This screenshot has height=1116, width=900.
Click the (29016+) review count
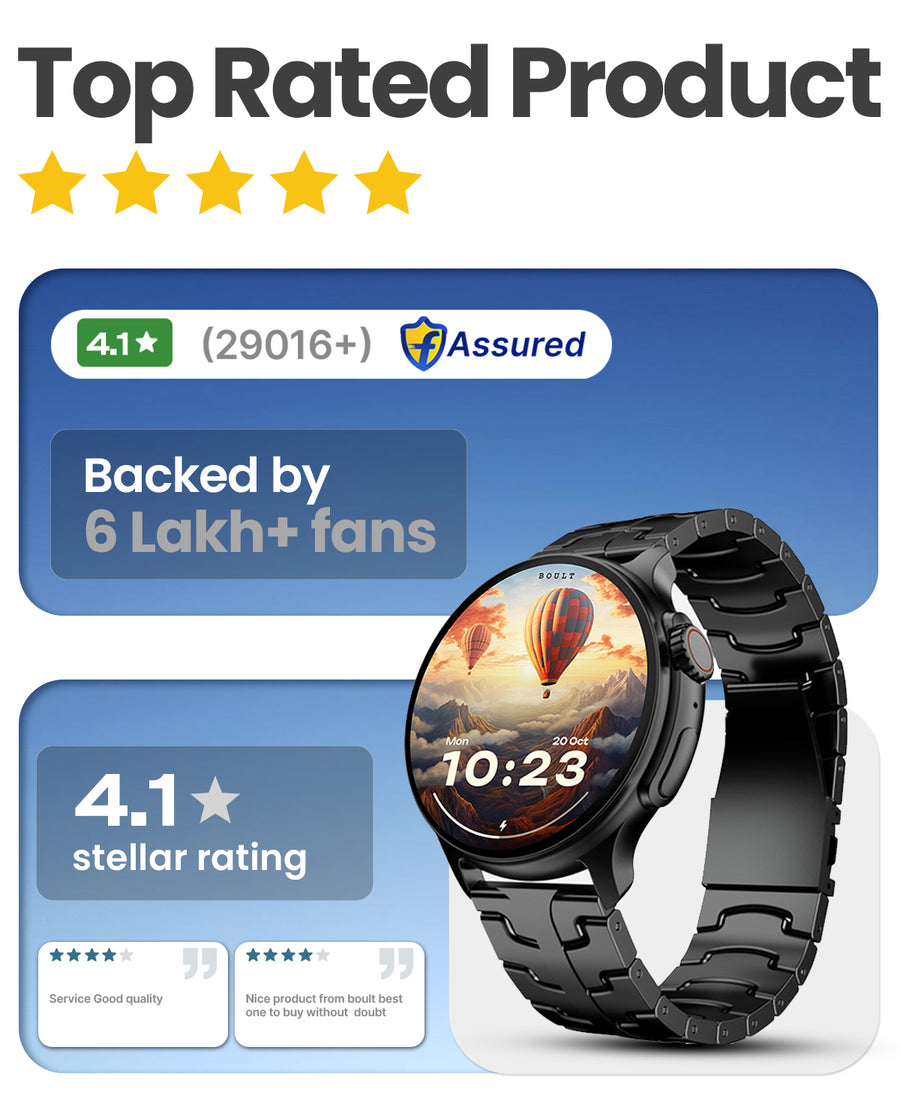pyautogui.click(x=286, y=344)
